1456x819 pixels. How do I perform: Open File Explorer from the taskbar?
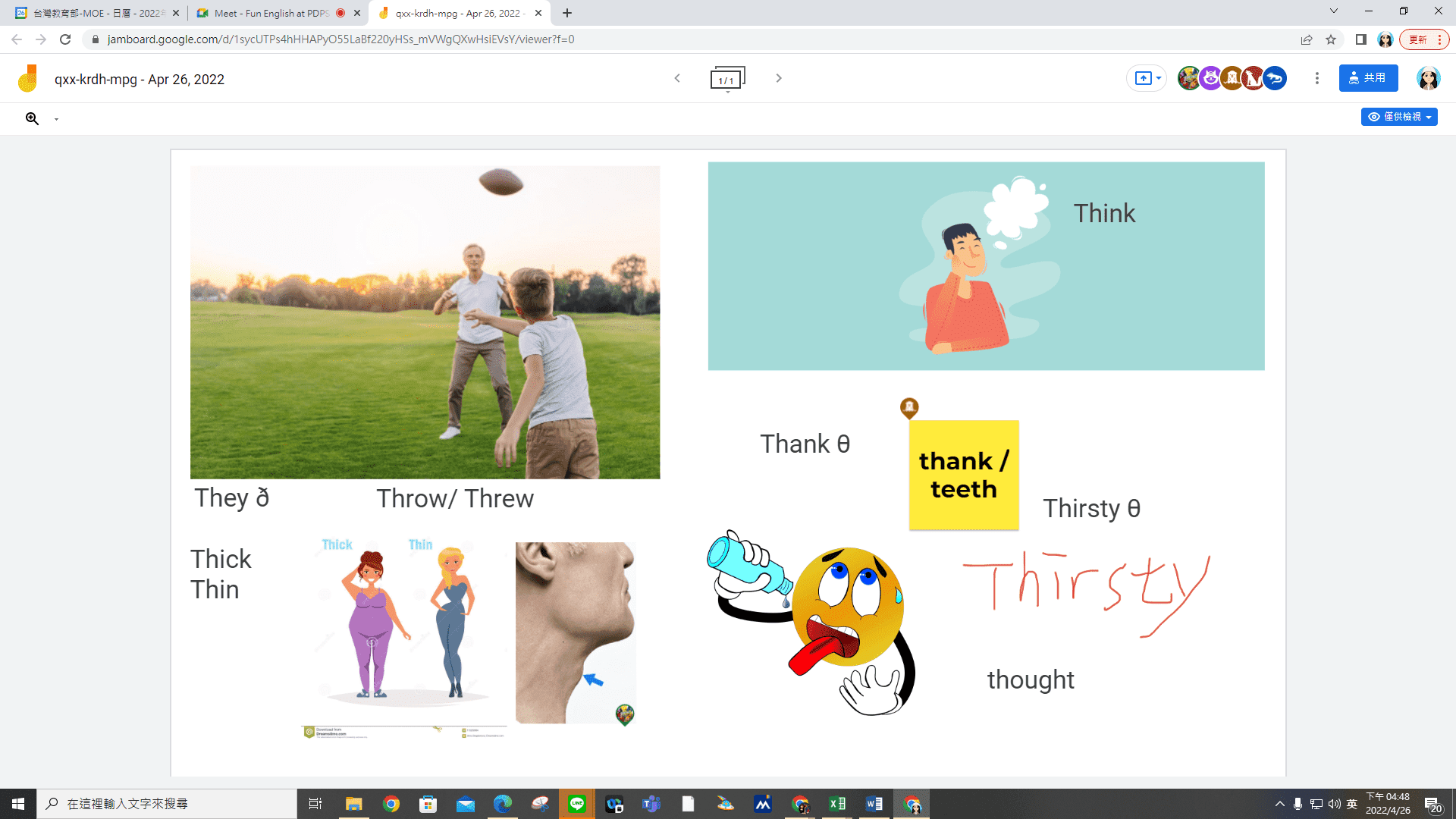click(x=353, y=804)
